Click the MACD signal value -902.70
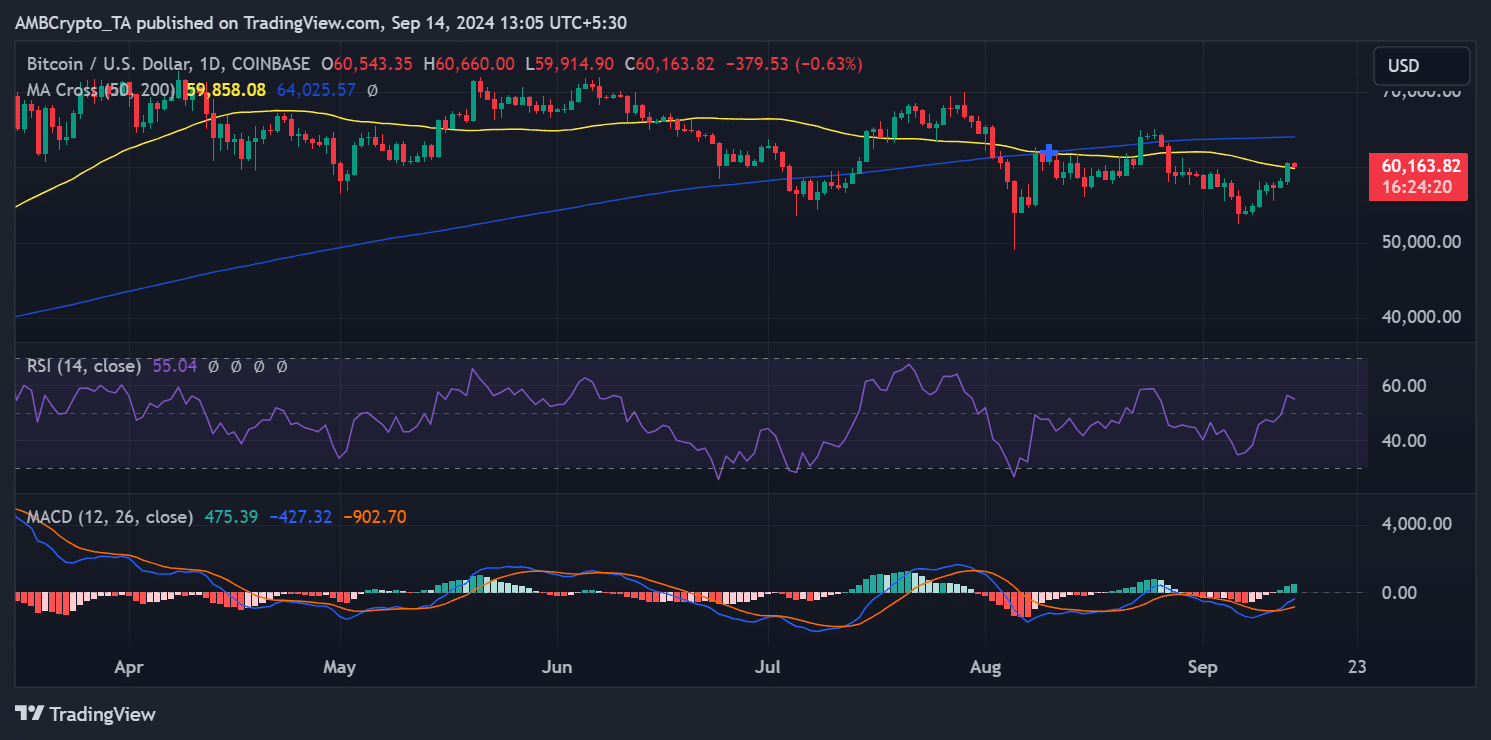This screenshot has height=740, width=1491. tap(374, 517)
